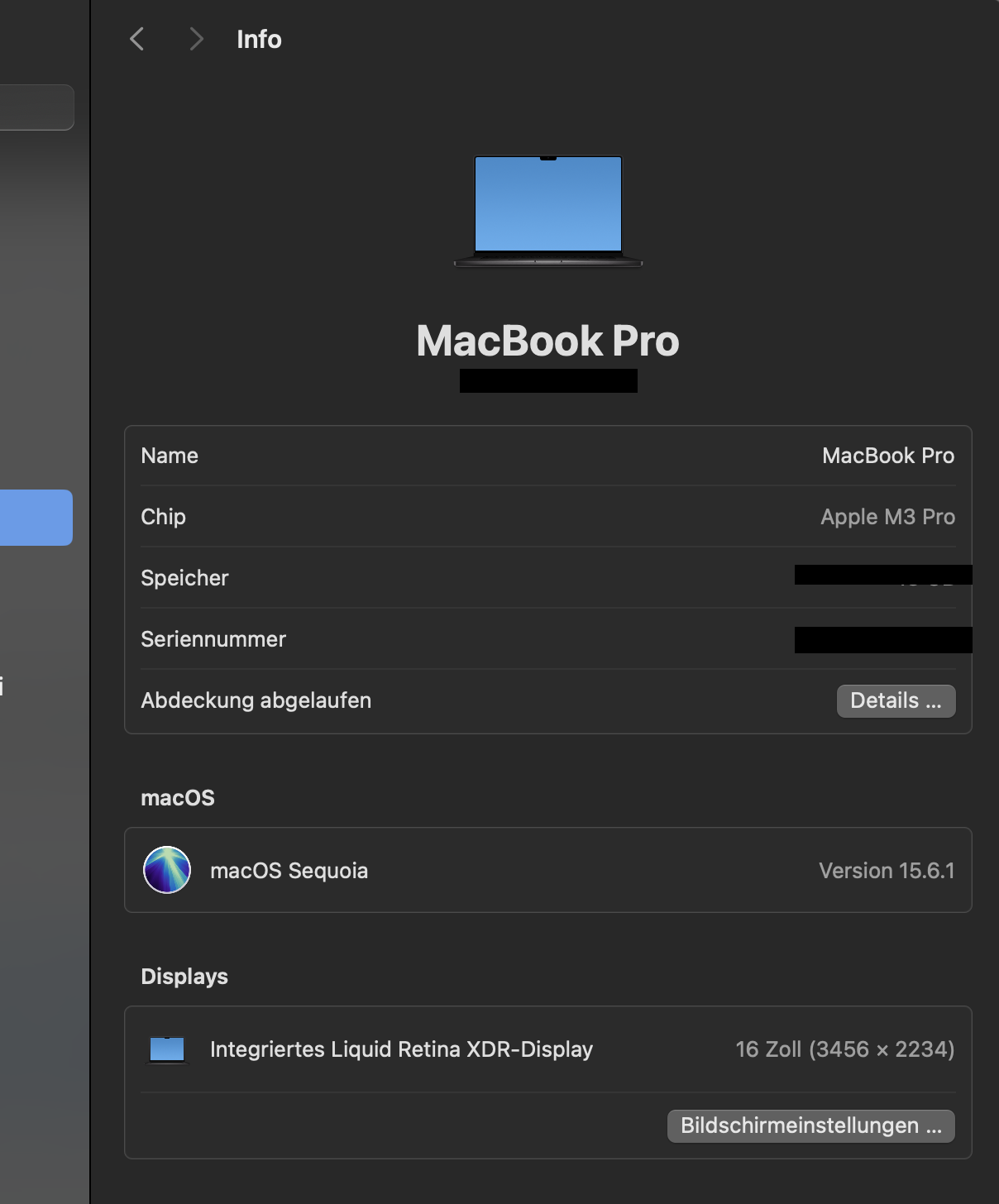Click the Info page title
Image resolution: width=999 pixels, height=1204 pixels.
[259, 39]
